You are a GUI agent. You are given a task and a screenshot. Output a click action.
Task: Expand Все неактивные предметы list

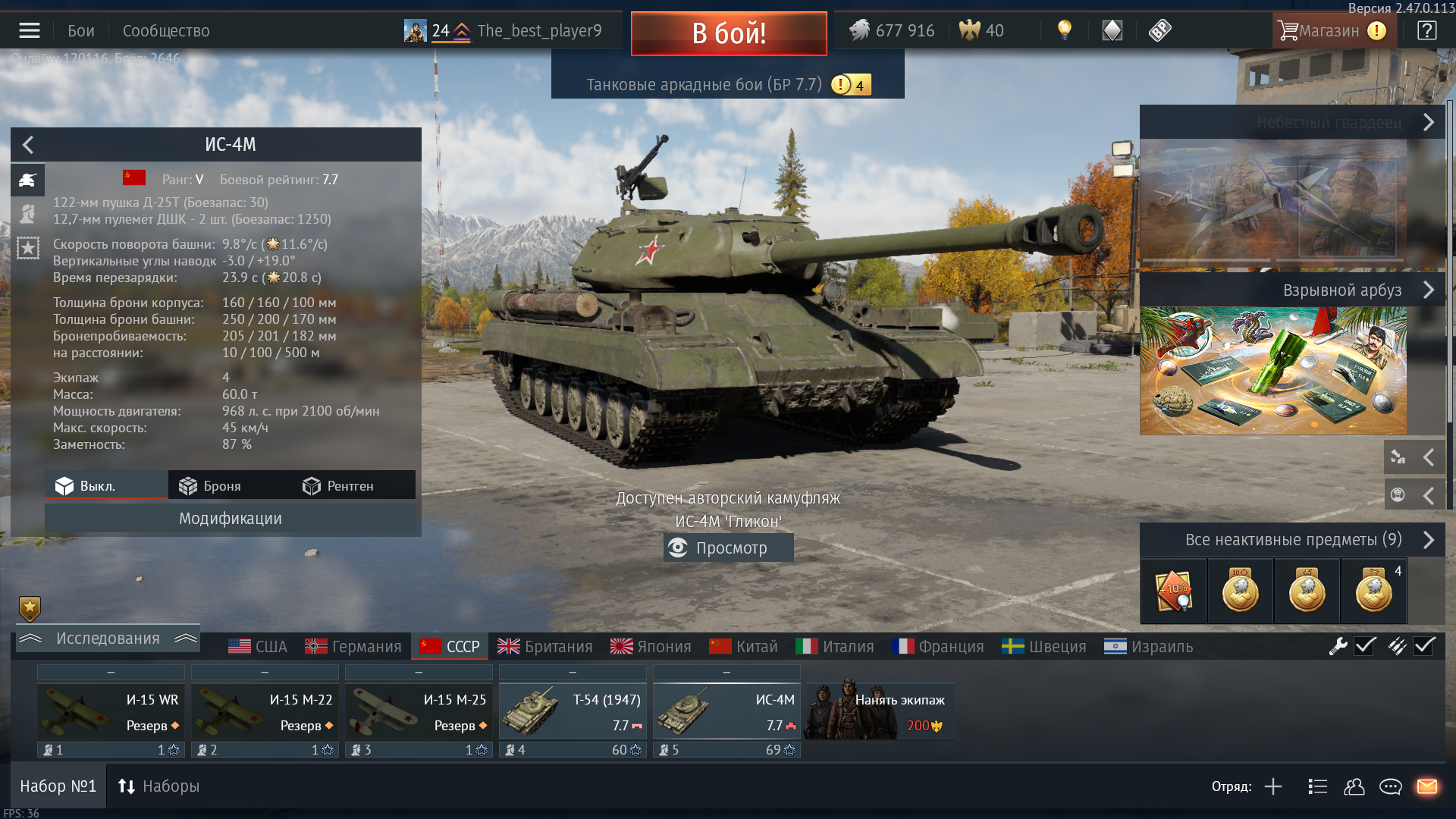[1292, 540]
